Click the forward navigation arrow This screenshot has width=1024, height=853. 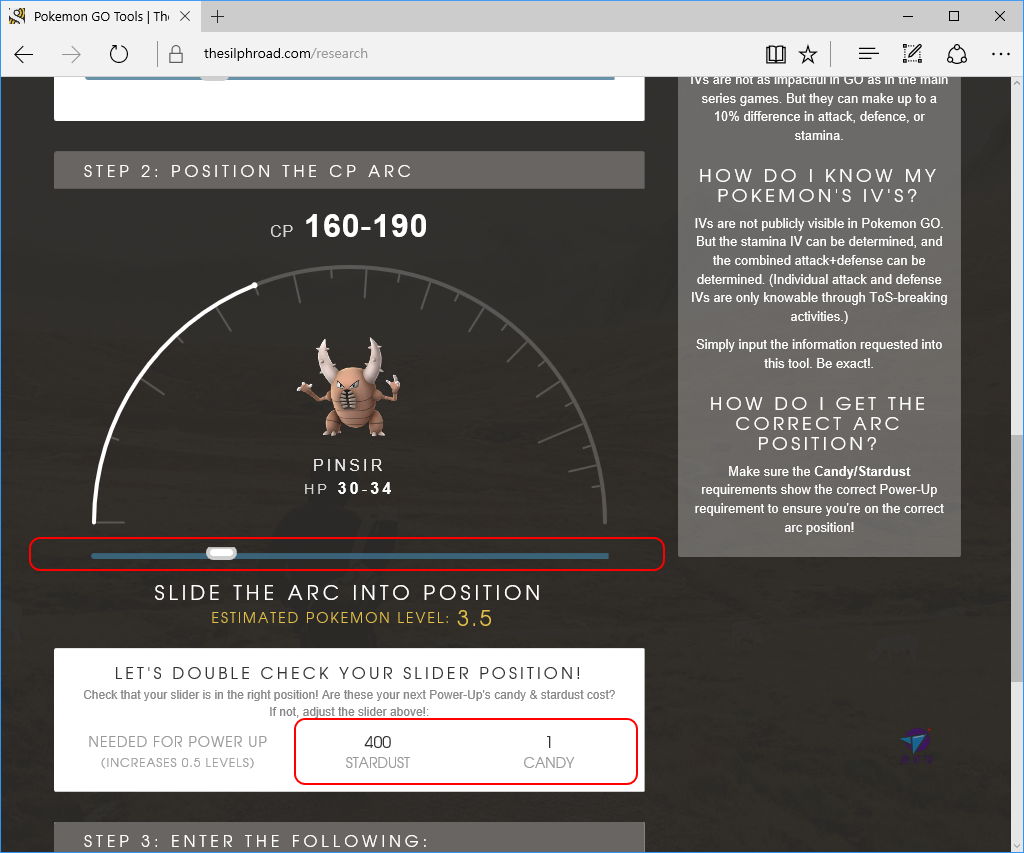[x=71, y=54]
